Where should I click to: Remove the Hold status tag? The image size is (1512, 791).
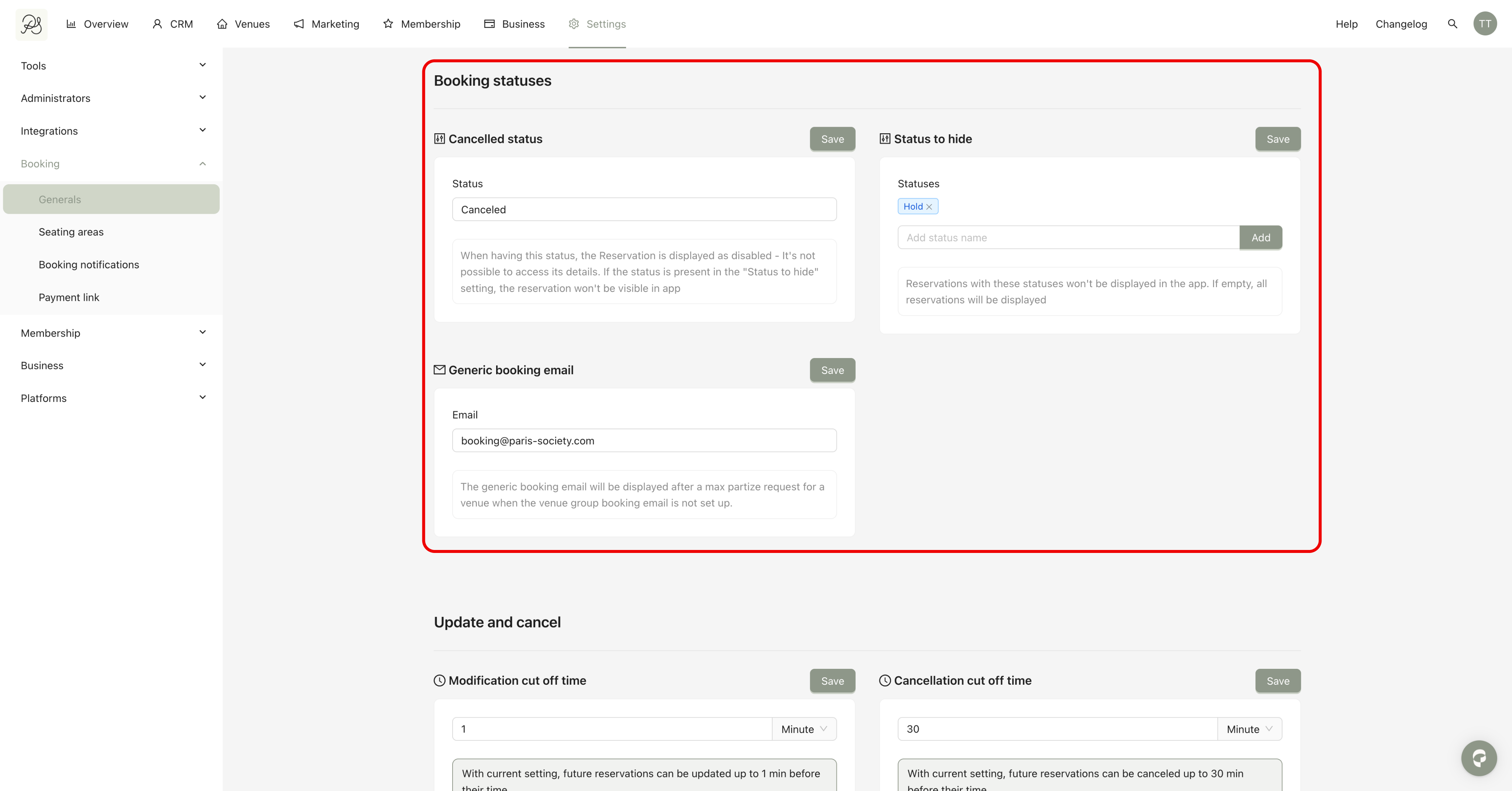[929, 207]
